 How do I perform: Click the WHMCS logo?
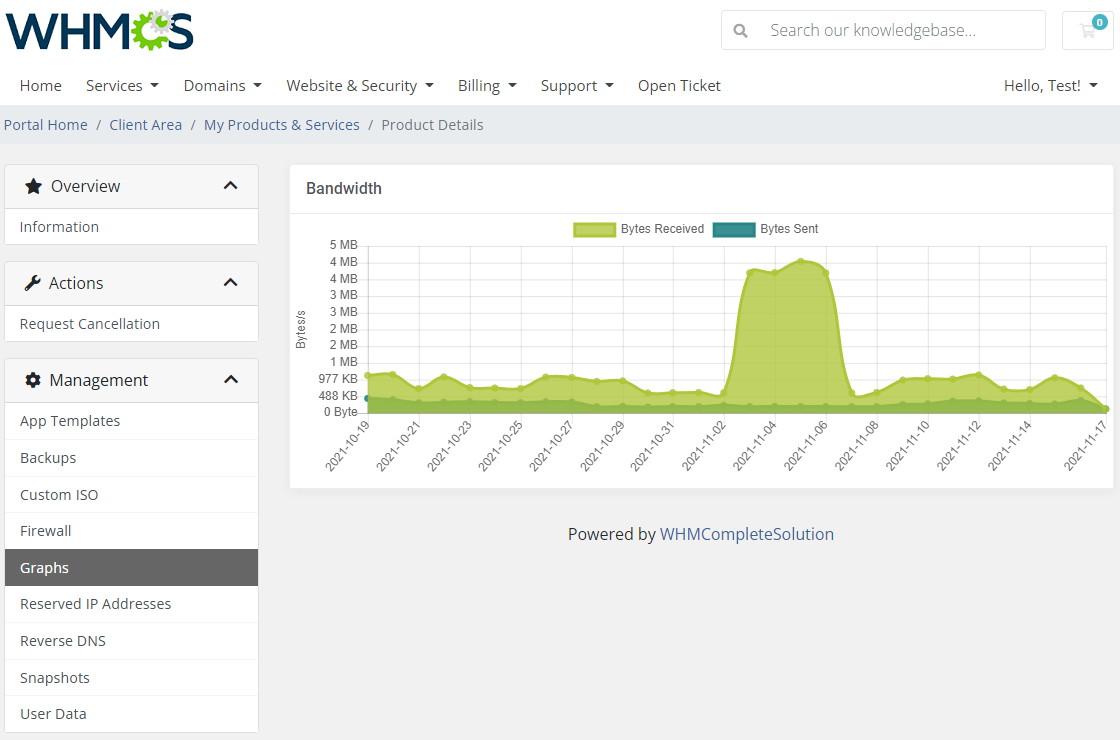coord(99,30)
